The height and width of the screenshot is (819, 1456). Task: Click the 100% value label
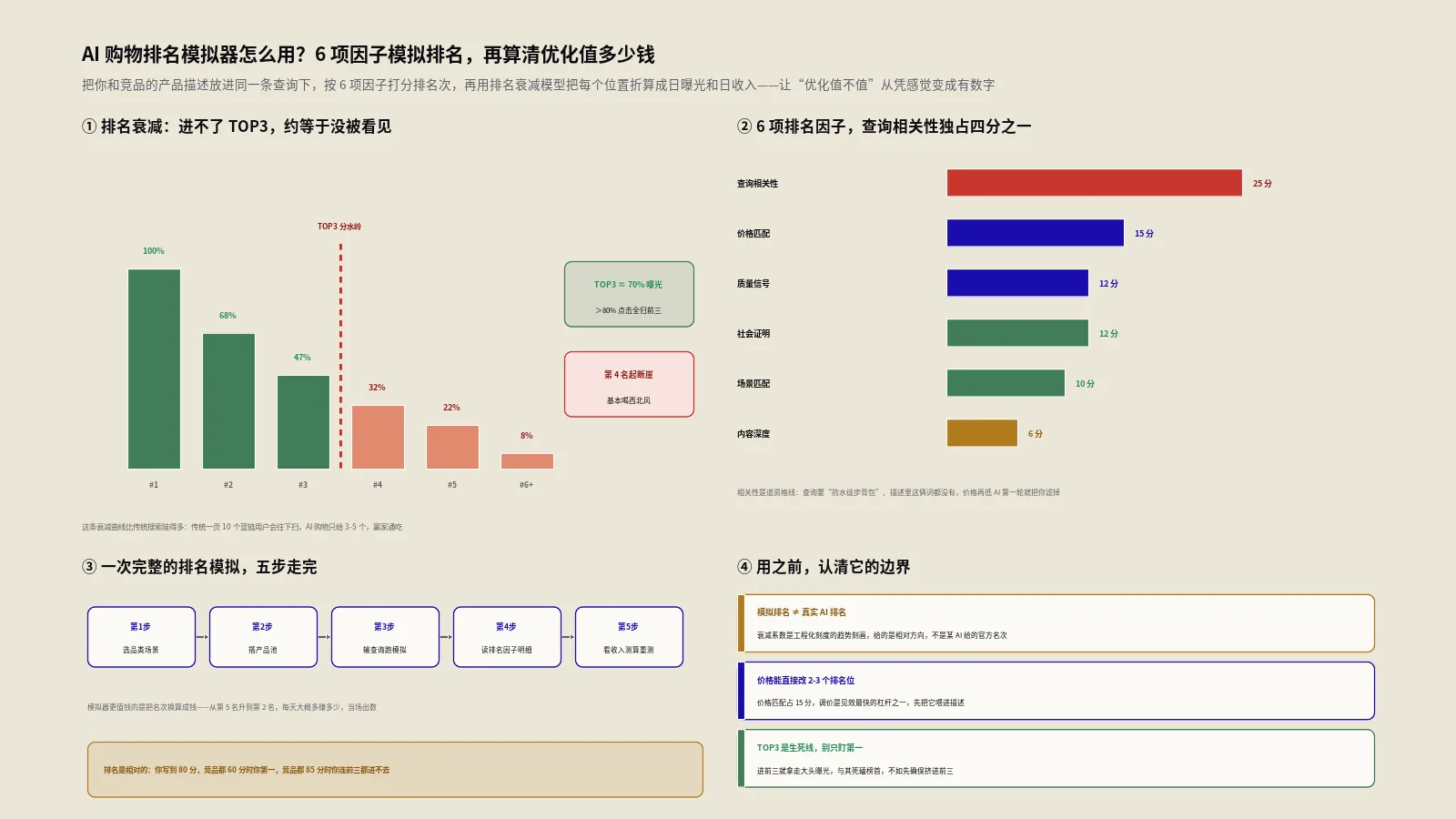coord(154,251)
